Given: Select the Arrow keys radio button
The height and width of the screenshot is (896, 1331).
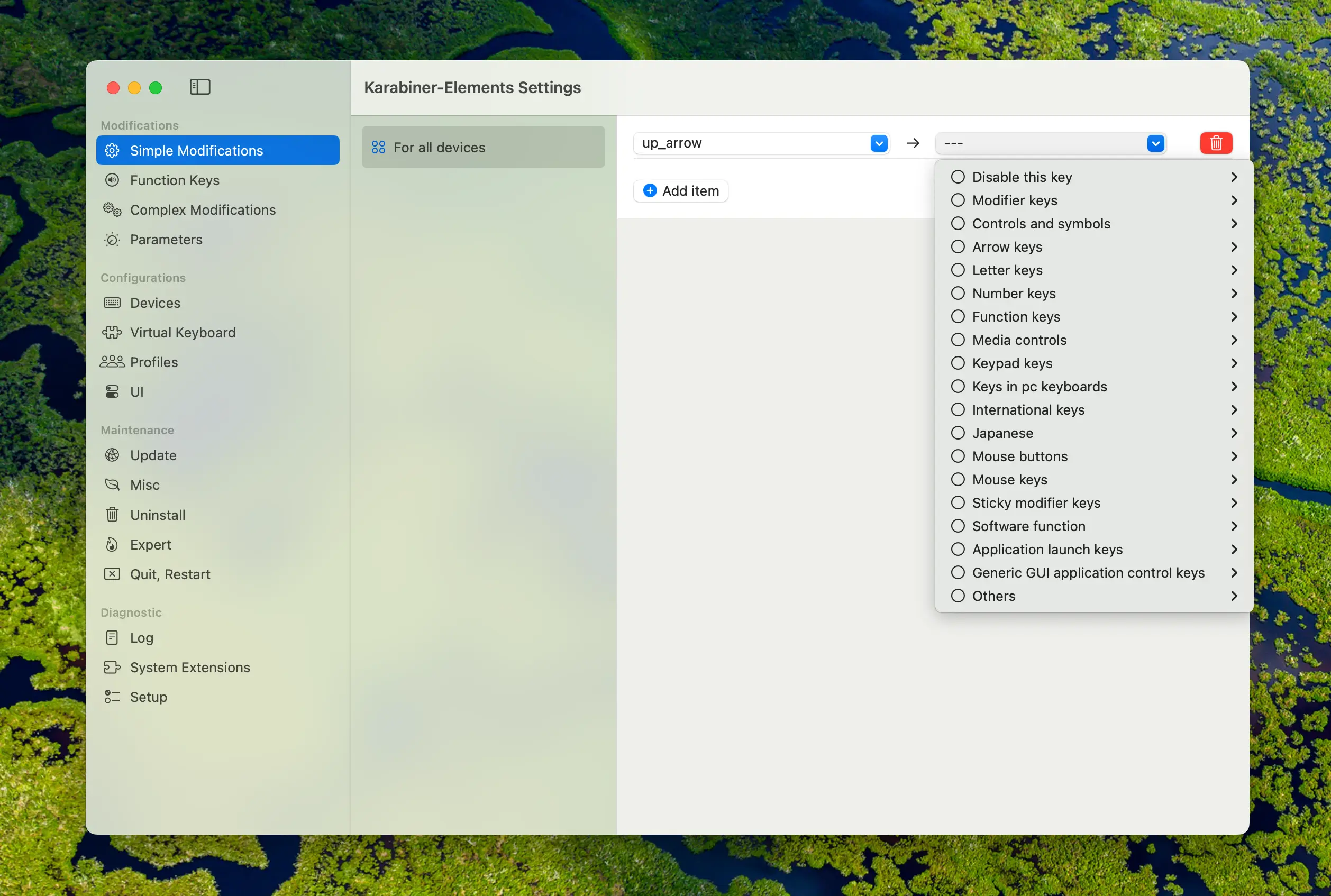Looking at the screenshot, I should [x=958, y=247].
